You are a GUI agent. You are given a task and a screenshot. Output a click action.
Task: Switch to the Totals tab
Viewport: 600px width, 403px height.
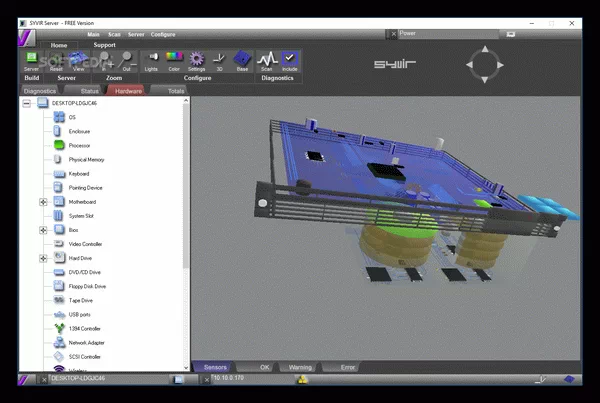(x=176, y=91)
